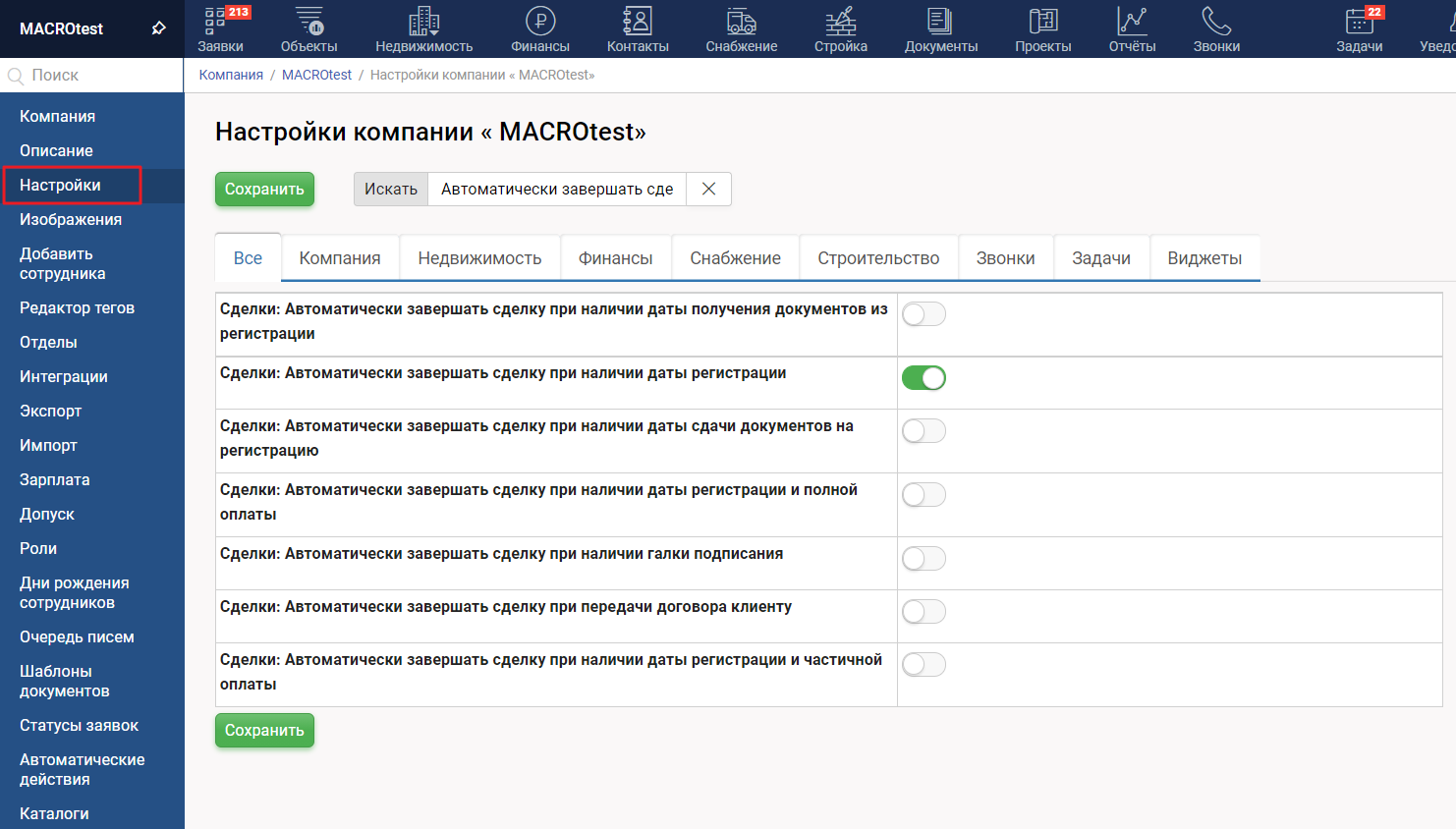The height and width of the screenshot is (829, 1456).
Task: Switch to the Все tab
Action: pos(248,258)
